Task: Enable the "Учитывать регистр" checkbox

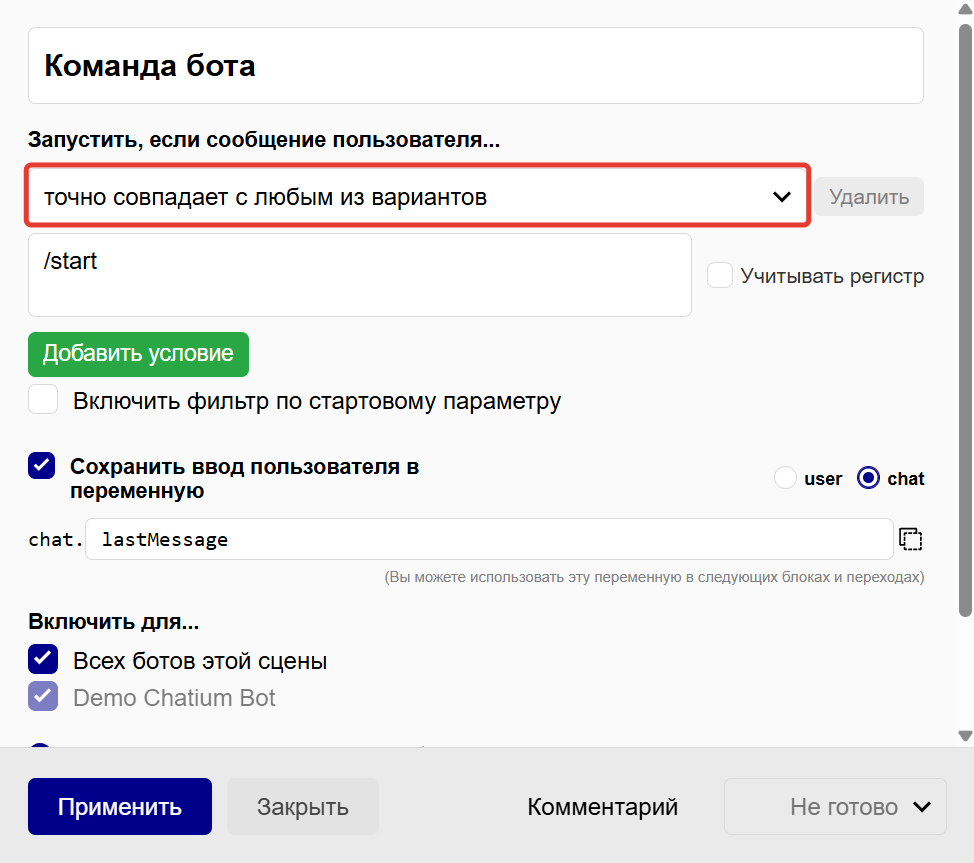Action: point(720,275)
